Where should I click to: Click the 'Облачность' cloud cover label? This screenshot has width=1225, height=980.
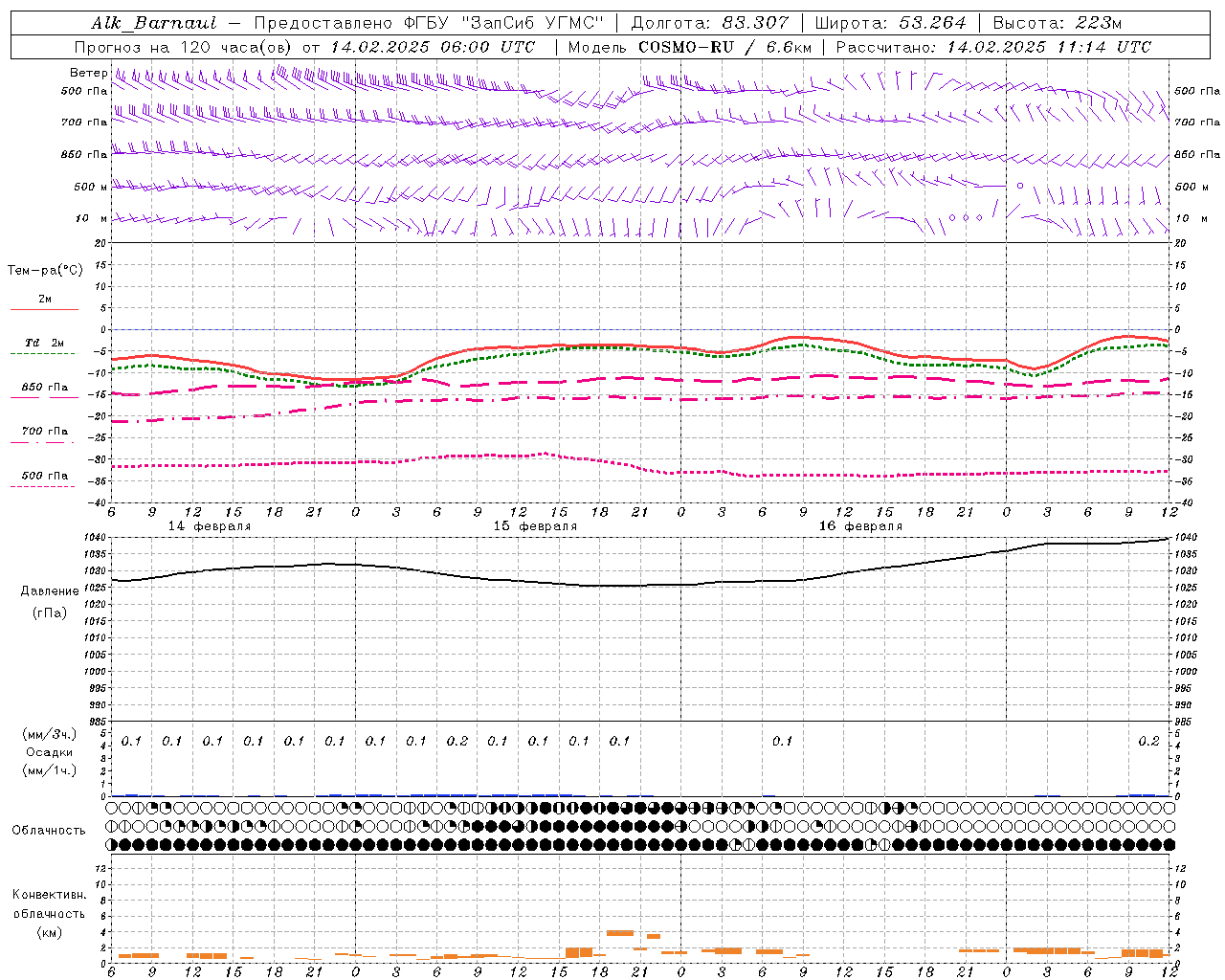49,831
